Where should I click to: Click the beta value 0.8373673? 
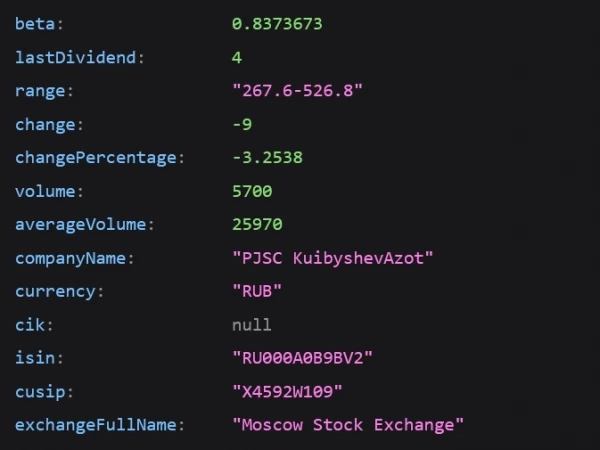tap(277, 24)
